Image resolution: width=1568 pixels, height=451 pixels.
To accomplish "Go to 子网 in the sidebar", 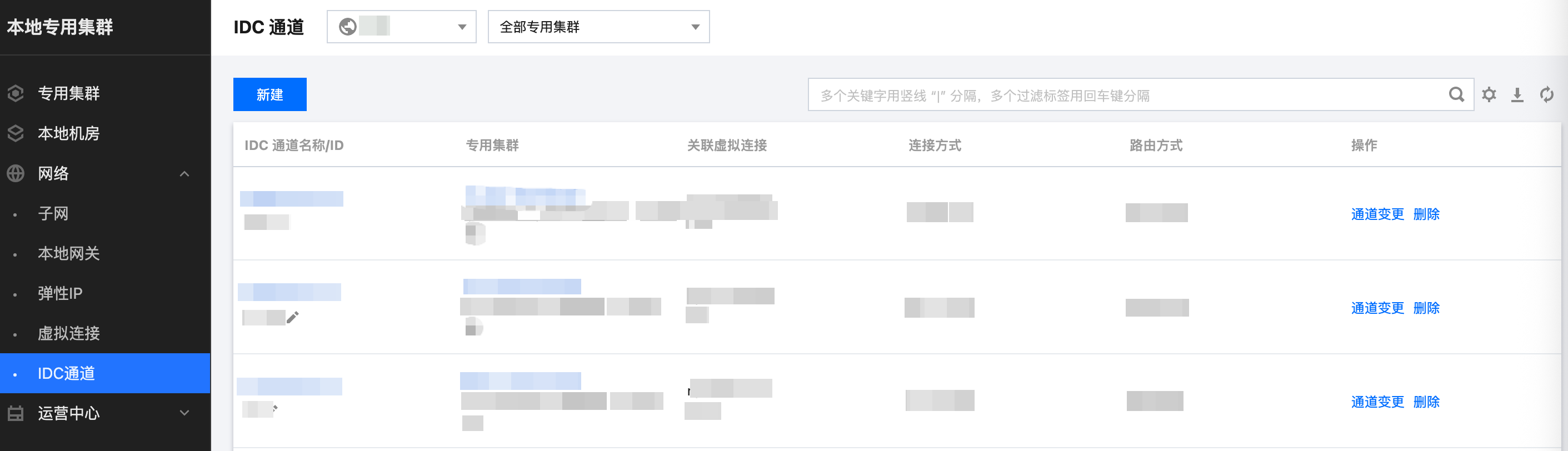I will tap(53, 214).
